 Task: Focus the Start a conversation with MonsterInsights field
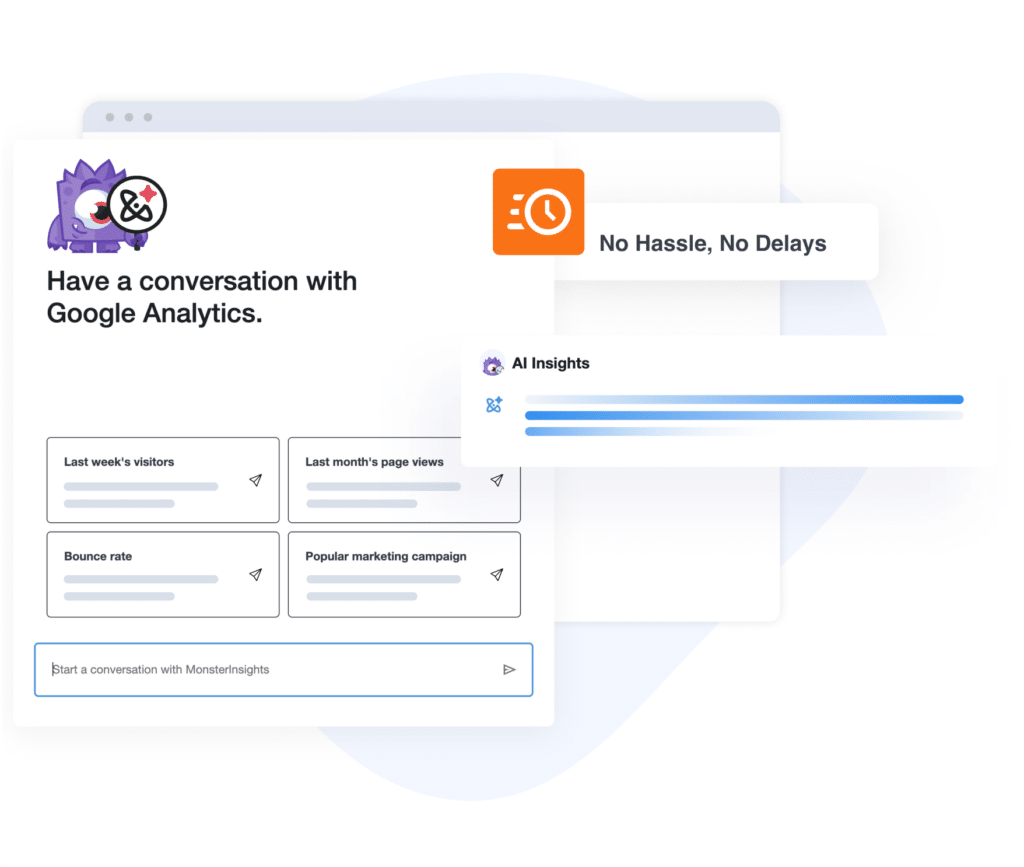pyautogui.click(x=283, y=669)
